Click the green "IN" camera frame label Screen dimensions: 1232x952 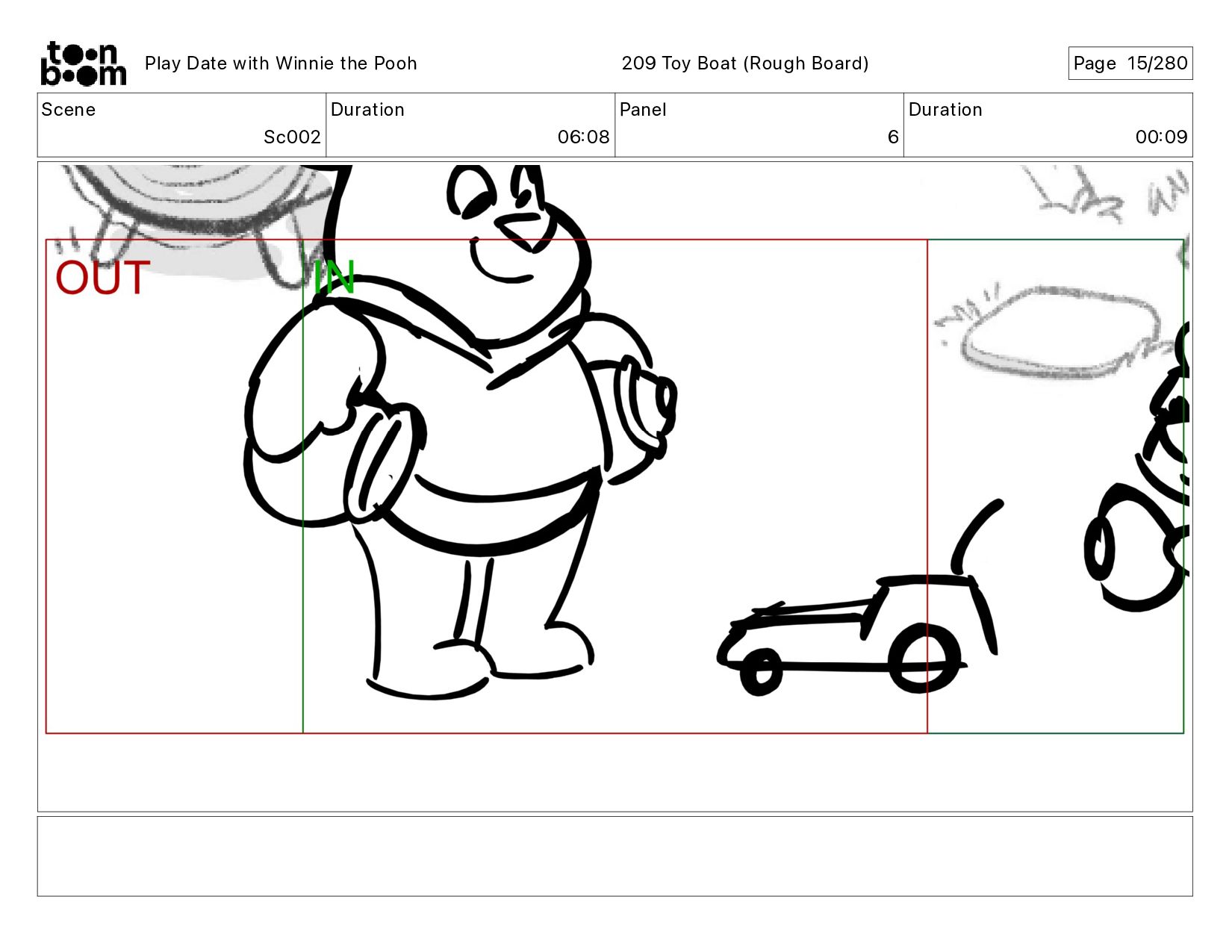click(334, 278)
